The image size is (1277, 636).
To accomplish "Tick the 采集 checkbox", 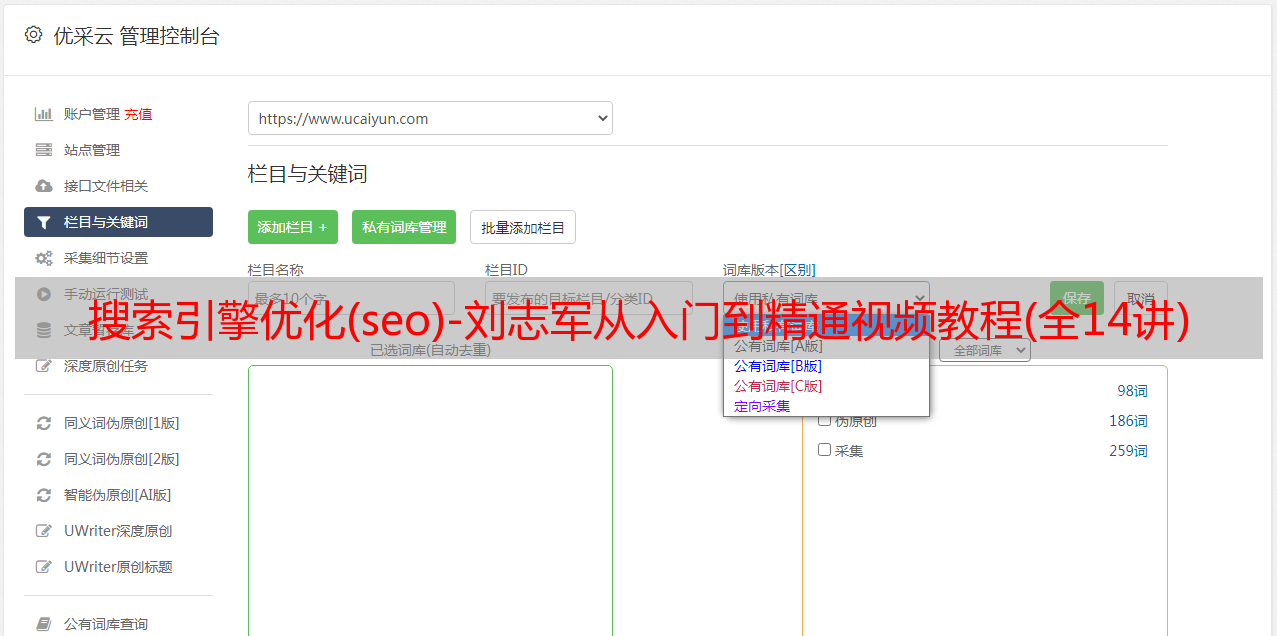I will click(x=825, y=450).
